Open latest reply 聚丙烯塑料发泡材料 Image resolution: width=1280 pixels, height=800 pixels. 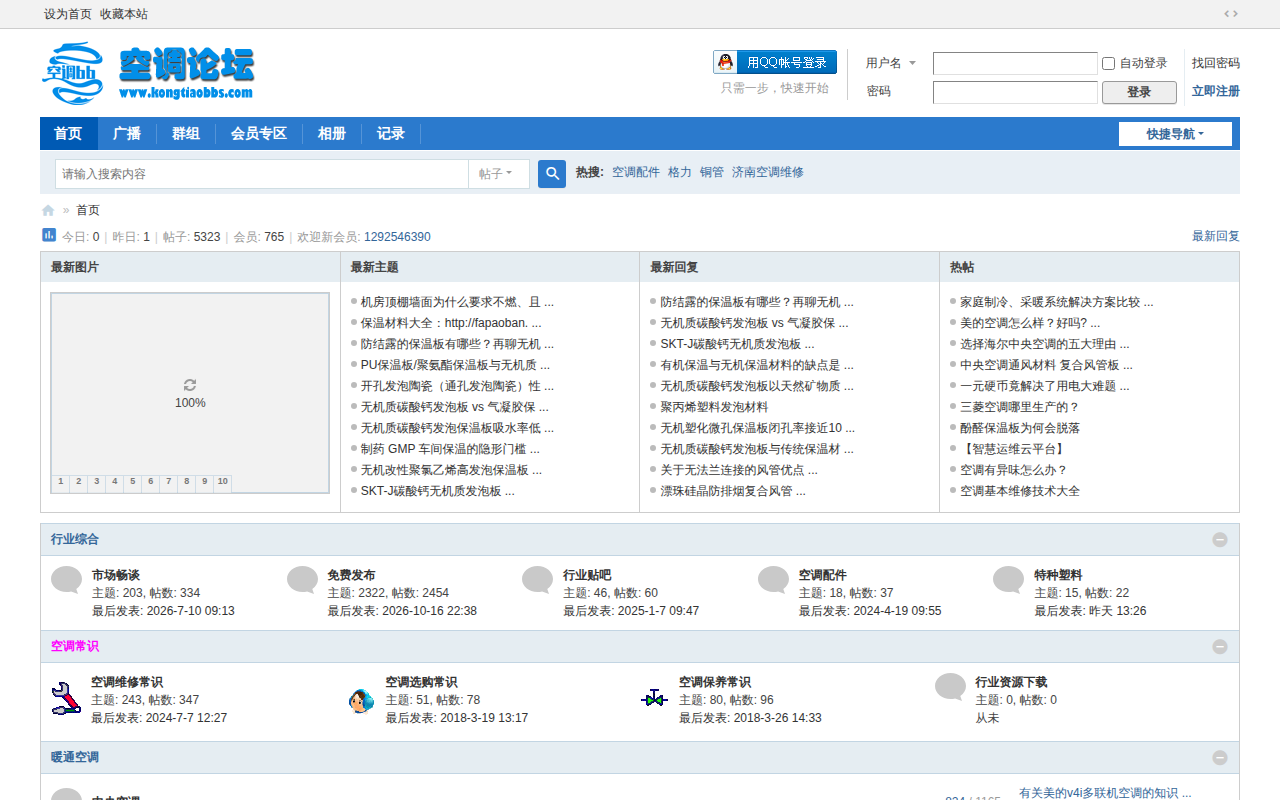tap(714, 407)
